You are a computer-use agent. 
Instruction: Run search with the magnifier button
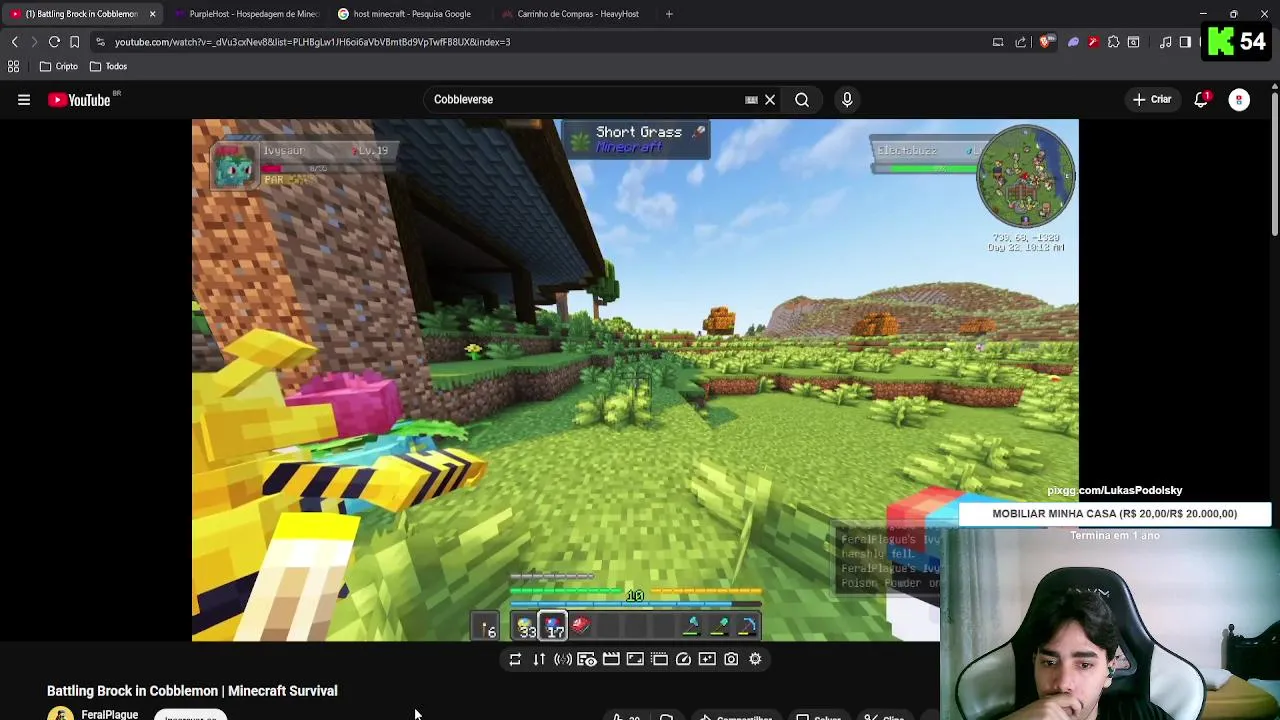tap(802, 100)
